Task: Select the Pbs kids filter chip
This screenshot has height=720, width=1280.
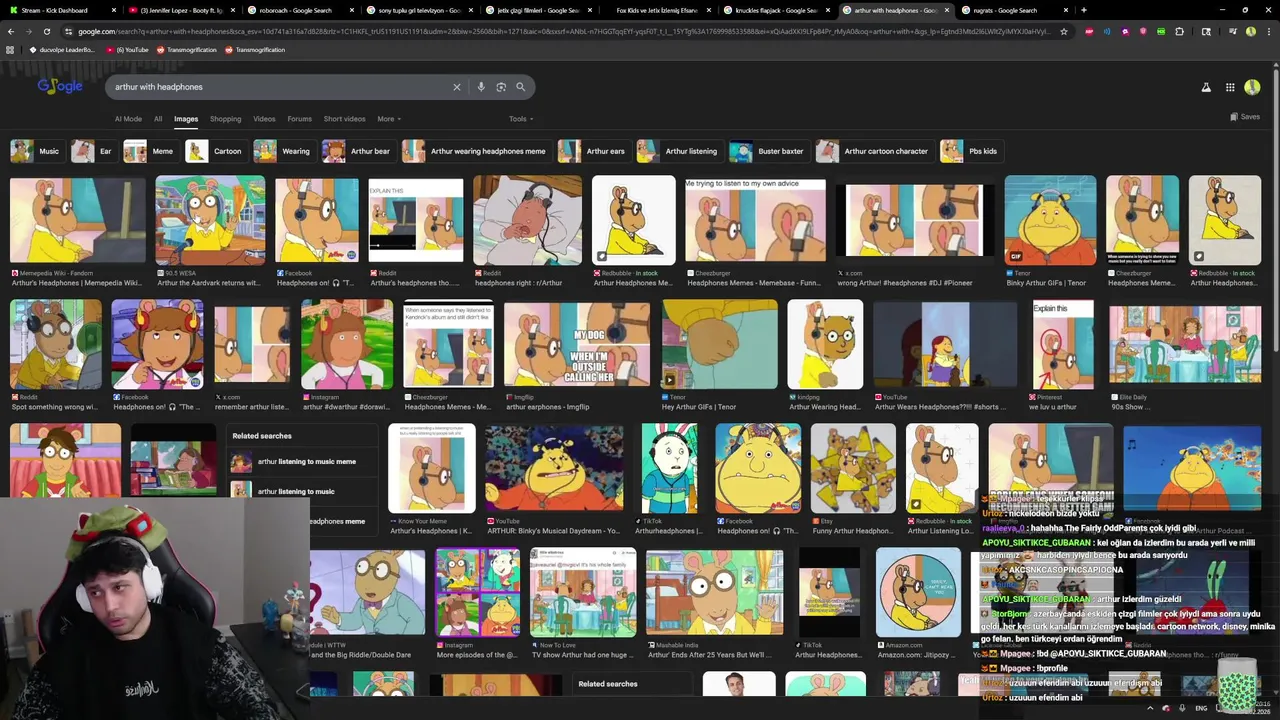Action: 970,151
